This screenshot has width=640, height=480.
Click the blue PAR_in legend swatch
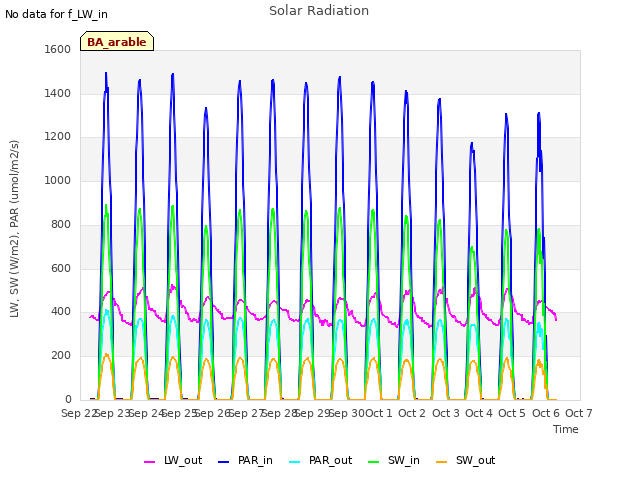(223, 462)
